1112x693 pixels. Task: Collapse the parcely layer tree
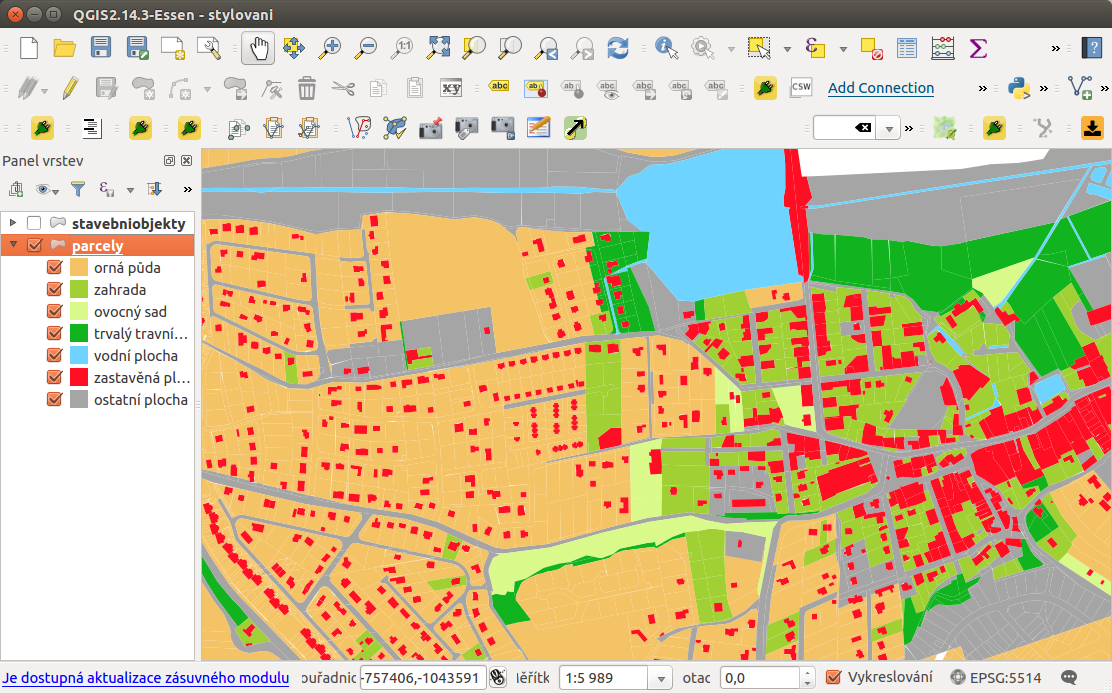(x=13, y=245)
